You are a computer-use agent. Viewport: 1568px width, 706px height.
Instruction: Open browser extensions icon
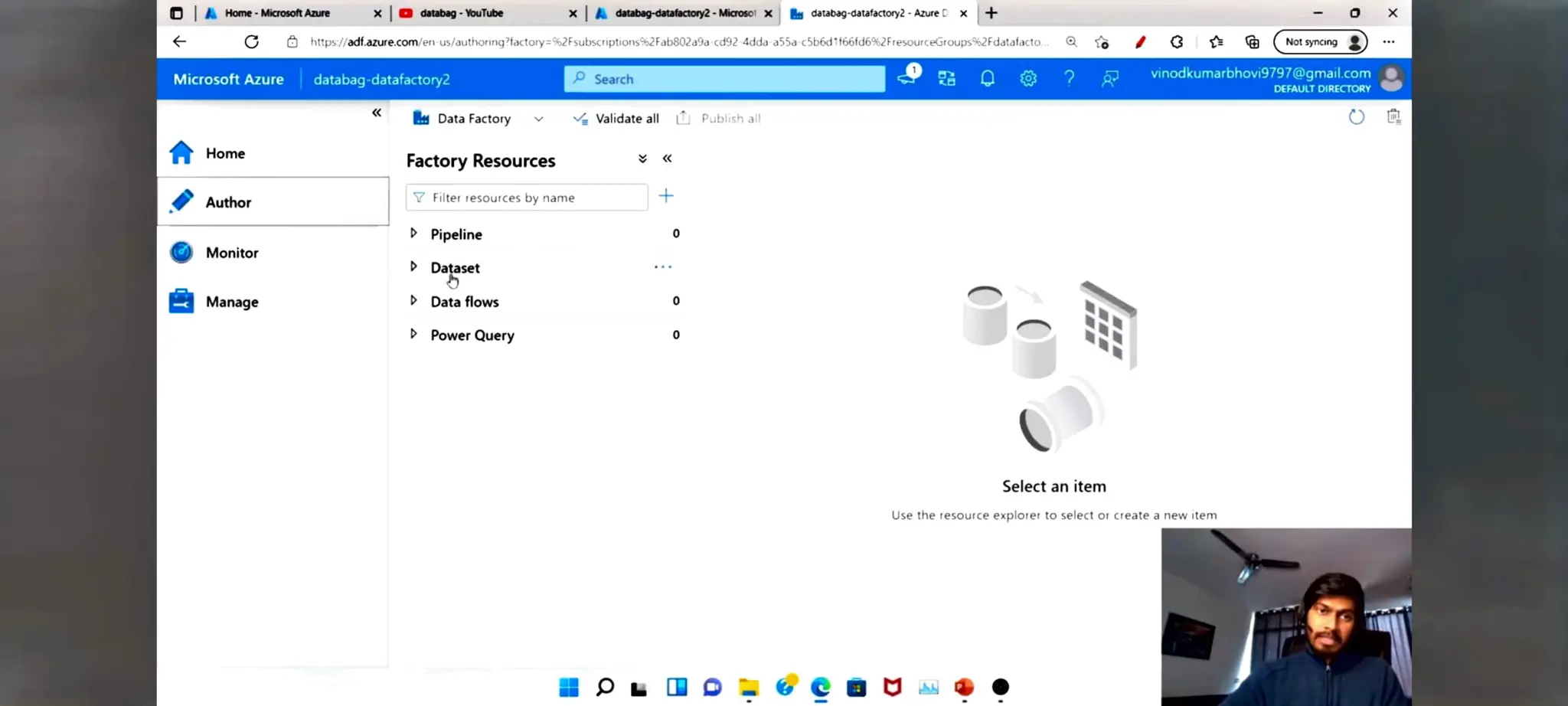tap(1177, 42)
